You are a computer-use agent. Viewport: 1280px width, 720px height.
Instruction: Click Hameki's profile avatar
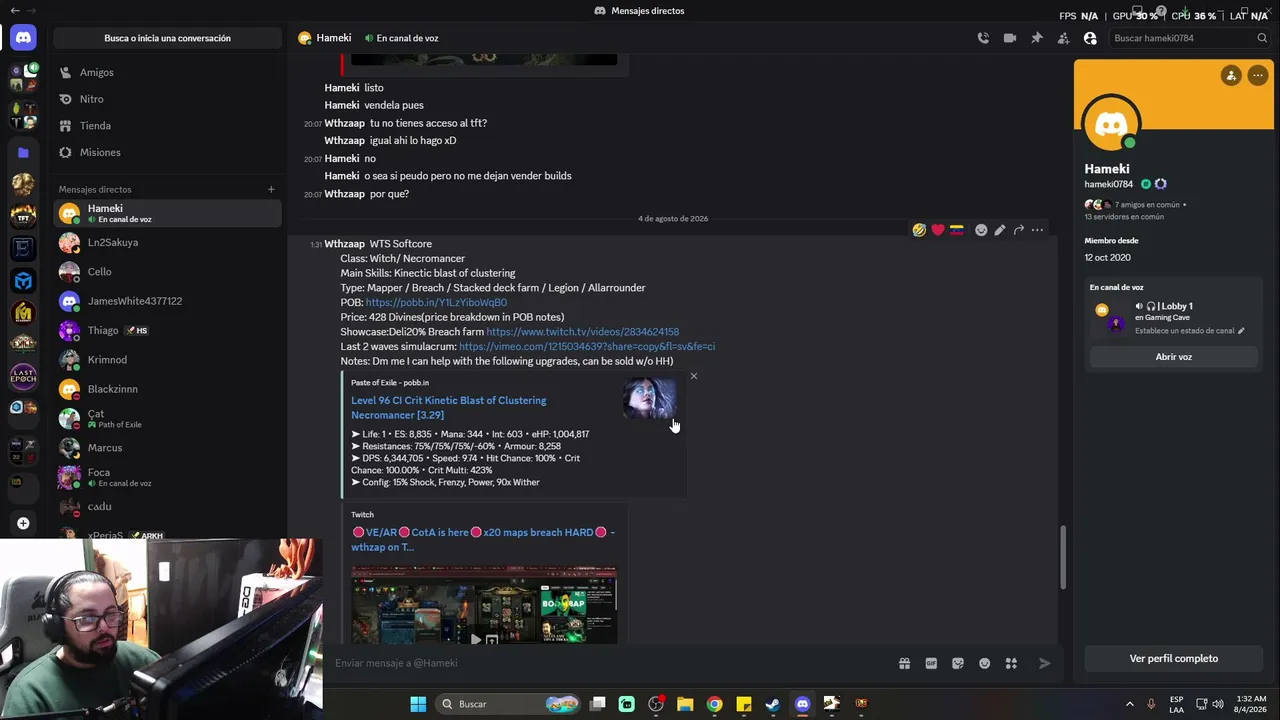[1111, 124]
